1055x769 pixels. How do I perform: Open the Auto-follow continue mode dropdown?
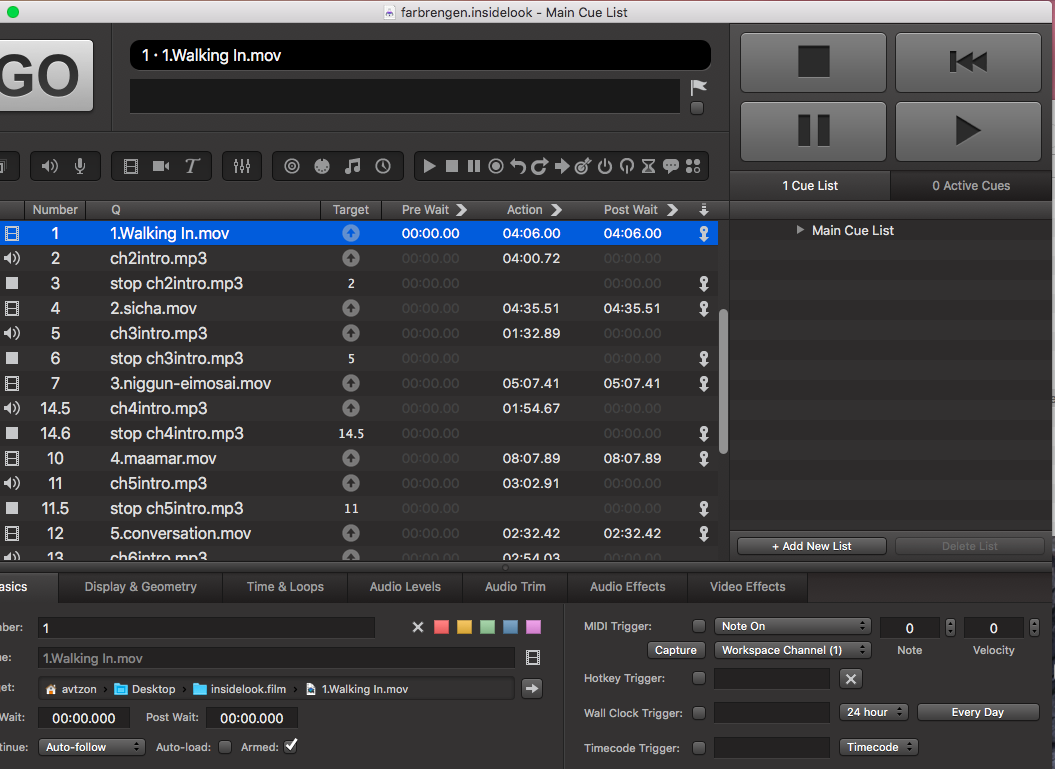[x=92, y=747]
